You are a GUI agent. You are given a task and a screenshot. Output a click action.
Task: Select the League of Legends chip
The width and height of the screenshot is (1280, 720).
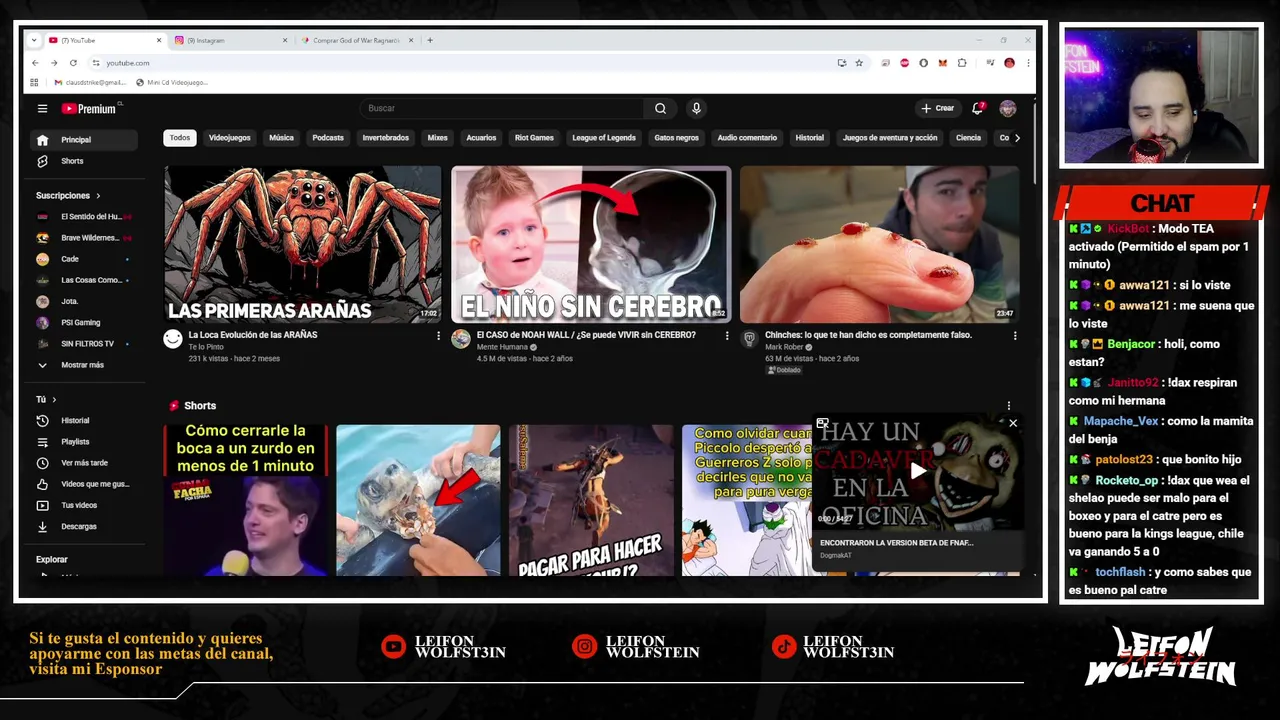coord(604,138)
